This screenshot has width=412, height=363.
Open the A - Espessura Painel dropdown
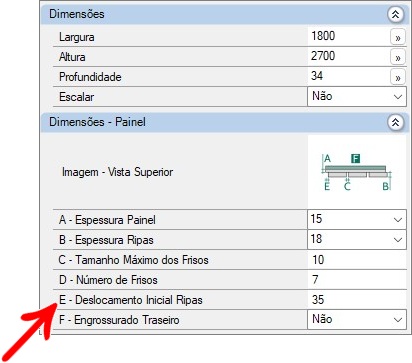[357, 219]
